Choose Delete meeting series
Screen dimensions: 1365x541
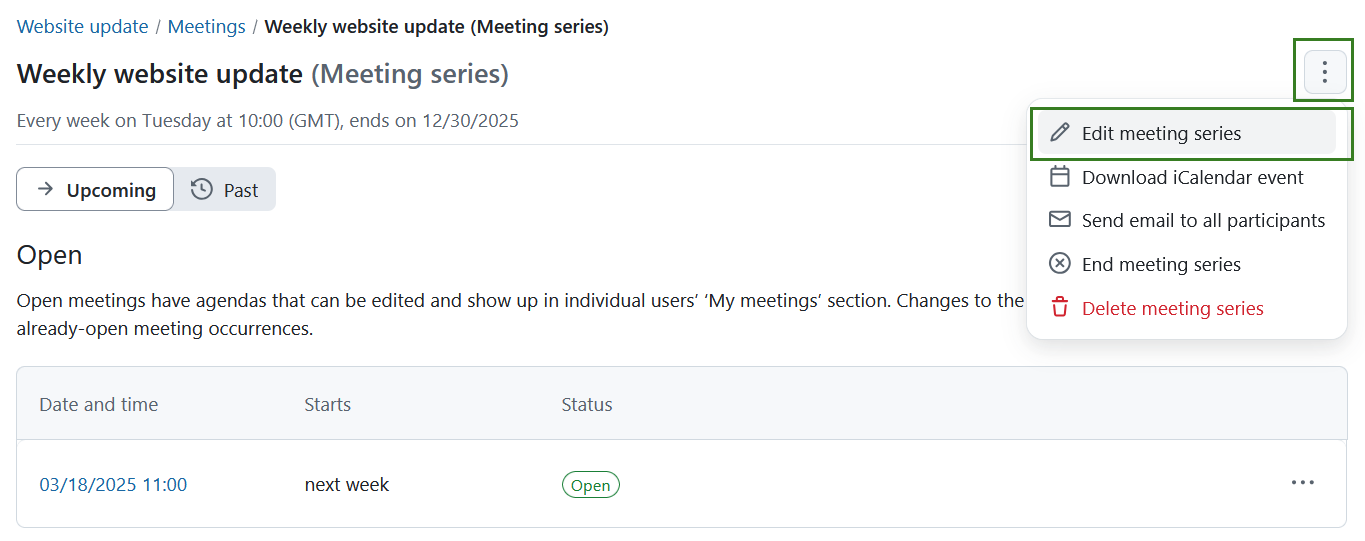pyautogui.click(x=1172, y=309)
